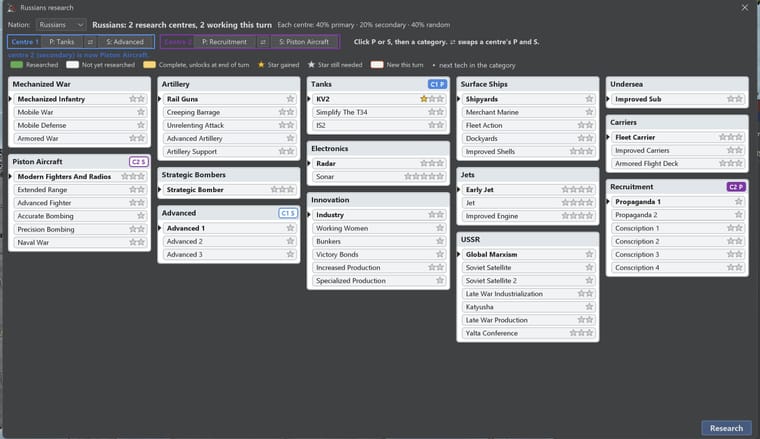Screen dimensions: 760x439
Task: Click the C2 S badge on Piston Aircraft
Action: click(139, 162)
